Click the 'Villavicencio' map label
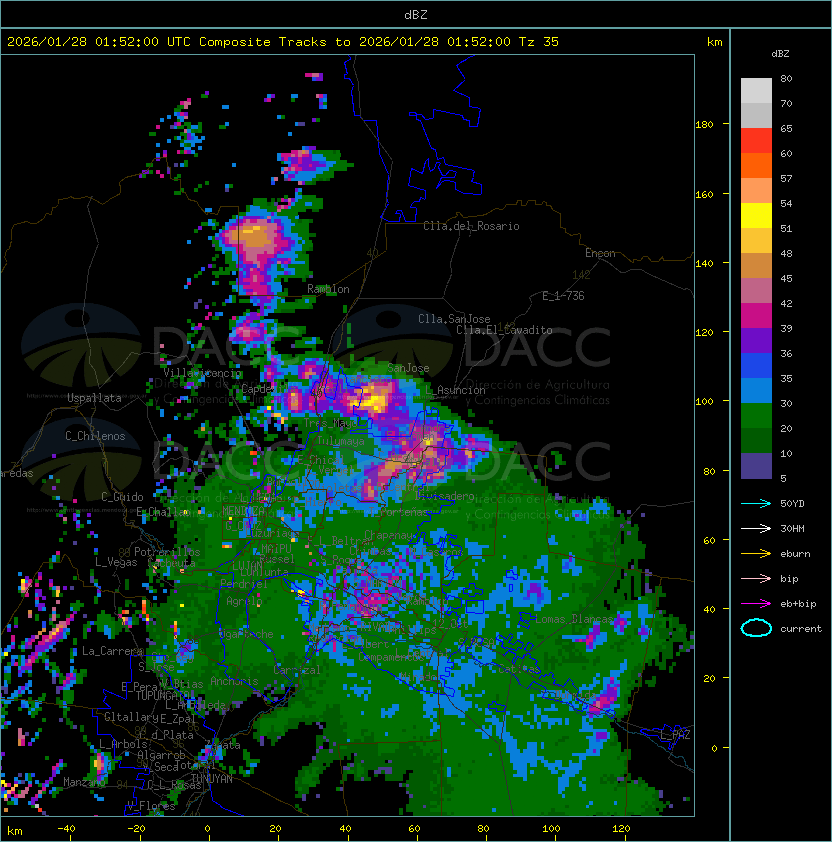Viewport: 832px width, 842px height. [202, 373]
